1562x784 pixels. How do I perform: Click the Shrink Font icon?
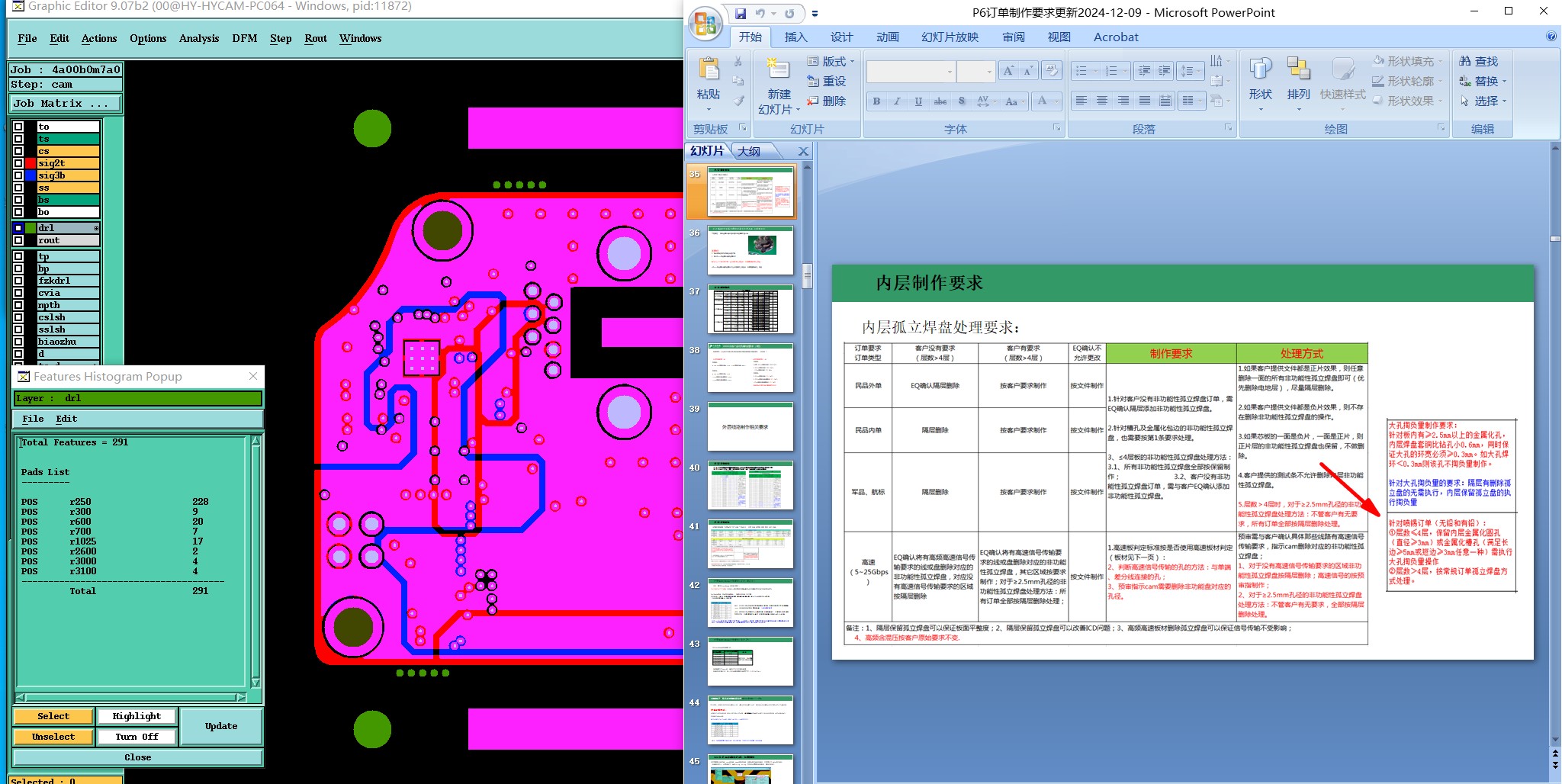(1028, 71)
